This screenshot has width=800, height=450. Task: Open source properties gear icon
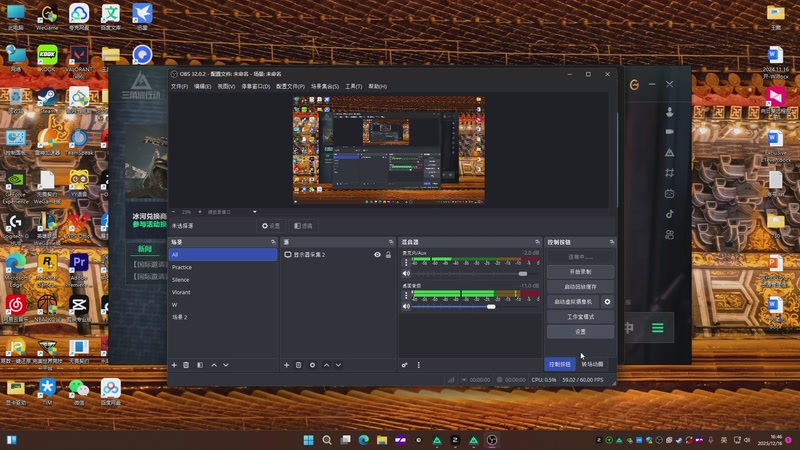(312, 365)
